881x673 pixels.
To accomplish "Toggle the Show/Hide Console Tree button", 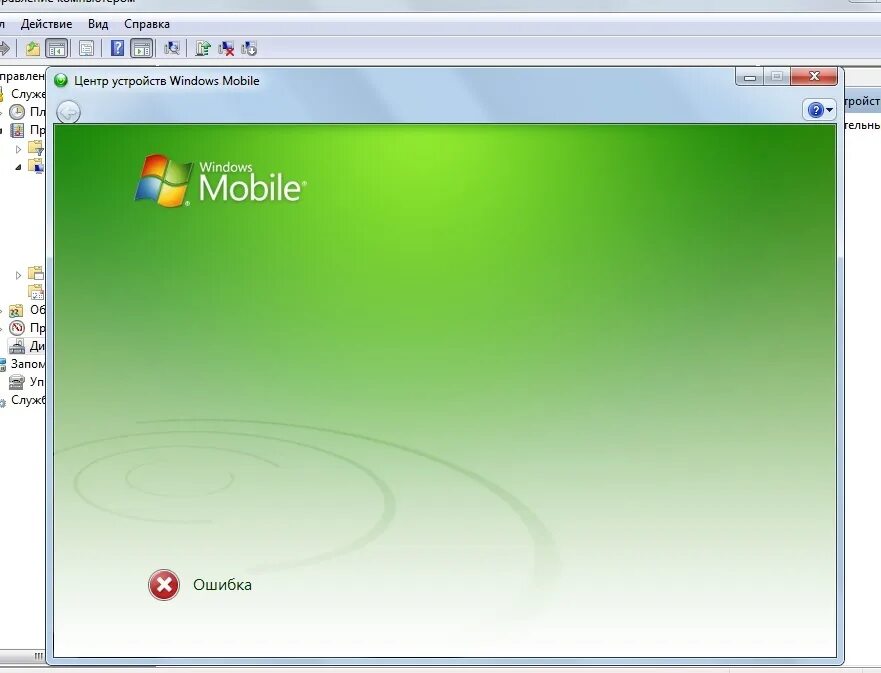I will (x=57, y=49).
